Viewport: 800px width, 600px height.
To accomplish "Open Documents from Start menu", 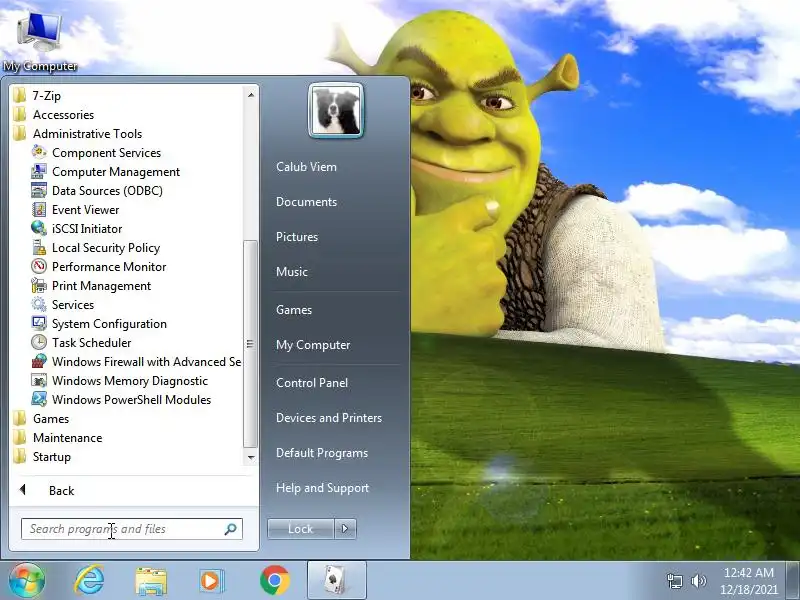I will click(306, 202).
